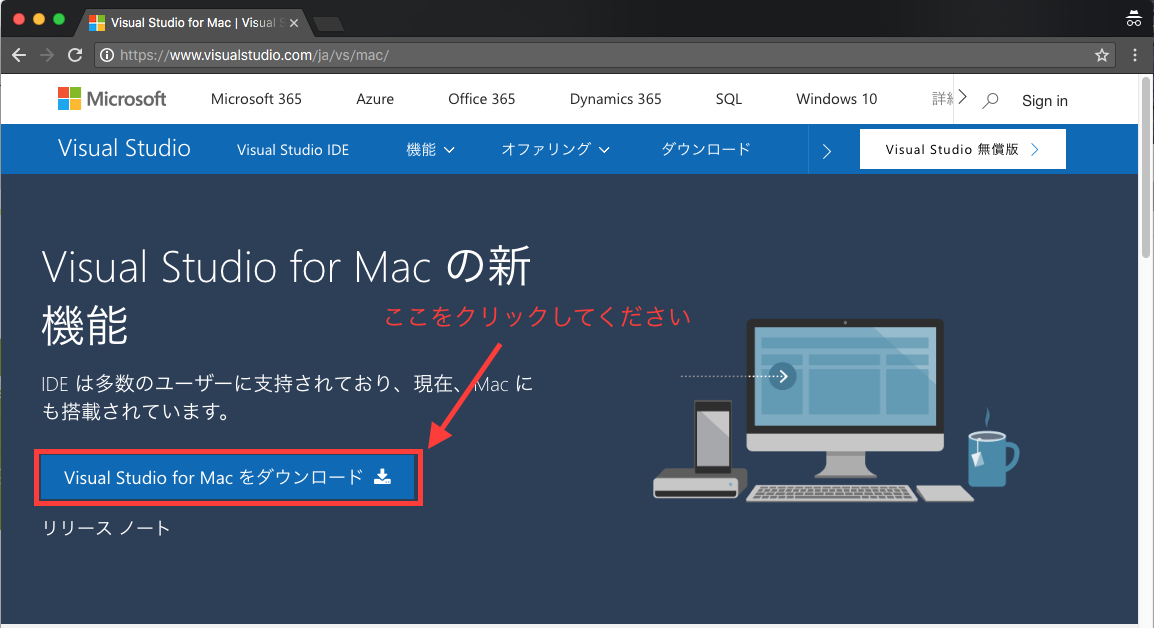Click the Microsoft logo

[x=112, y=99]
